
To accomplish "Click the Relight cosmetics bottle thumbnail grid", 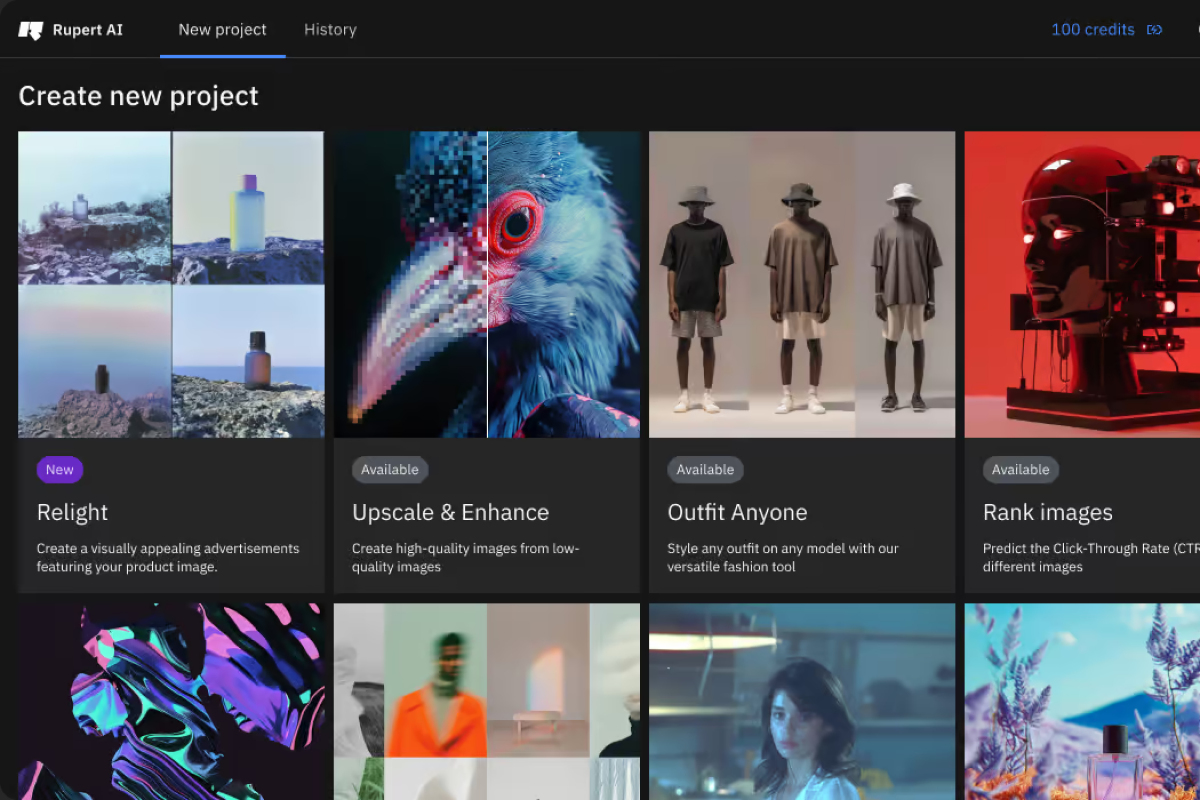I will coord(171,284).
